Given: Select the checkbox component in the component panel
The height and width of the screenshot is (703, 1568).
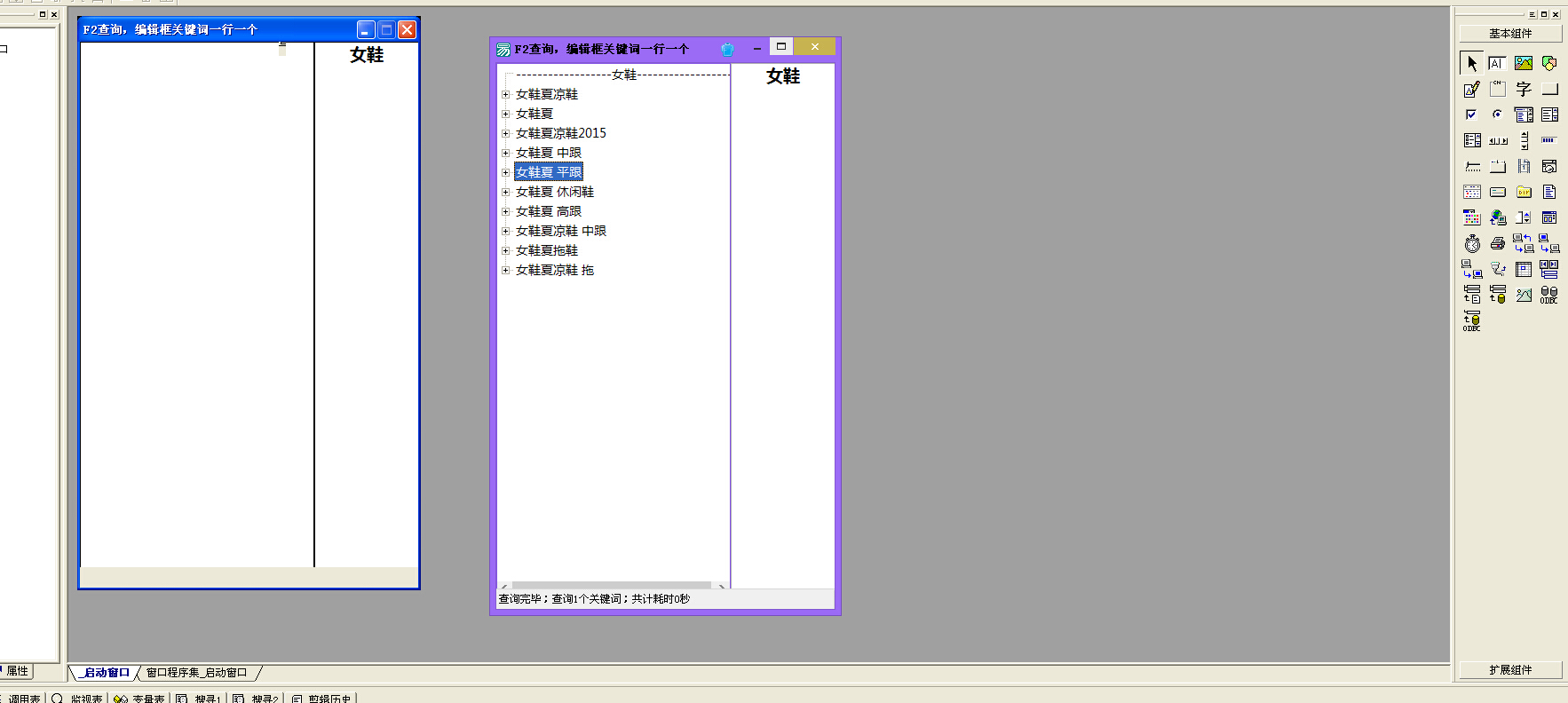Looking at the screenshot, I should (1472, 115).
